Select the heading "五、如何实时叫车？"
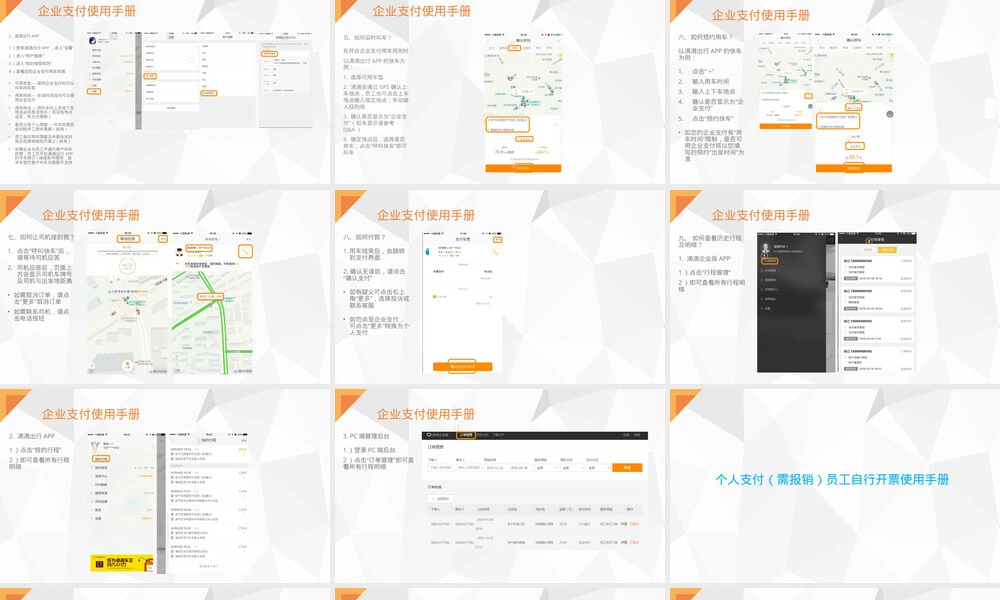Image resolution: width=1000 pixels, height=600 pixels. point(368,38)
